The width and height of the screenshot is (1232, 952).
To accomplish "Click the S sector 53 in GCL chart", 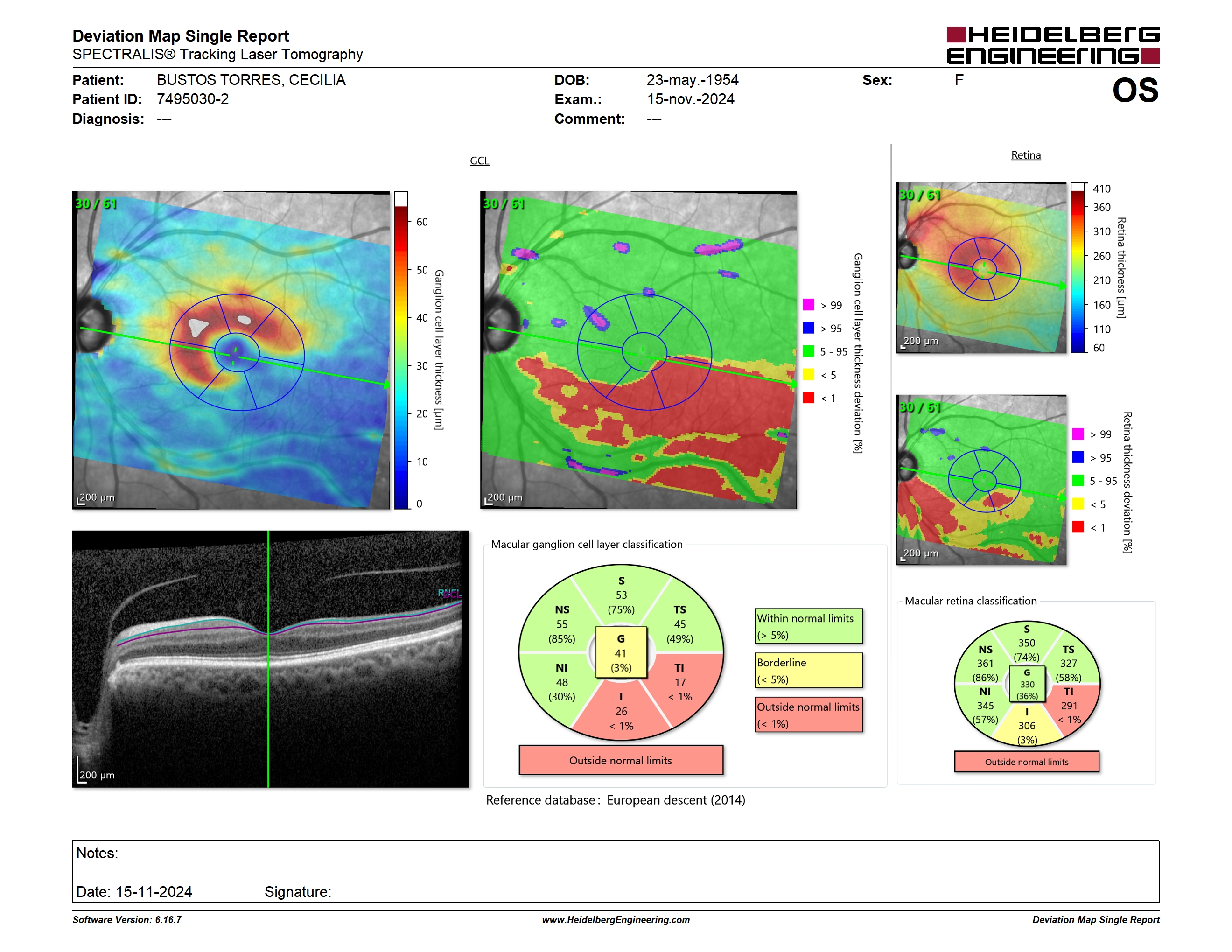I will tap(621, 595).
